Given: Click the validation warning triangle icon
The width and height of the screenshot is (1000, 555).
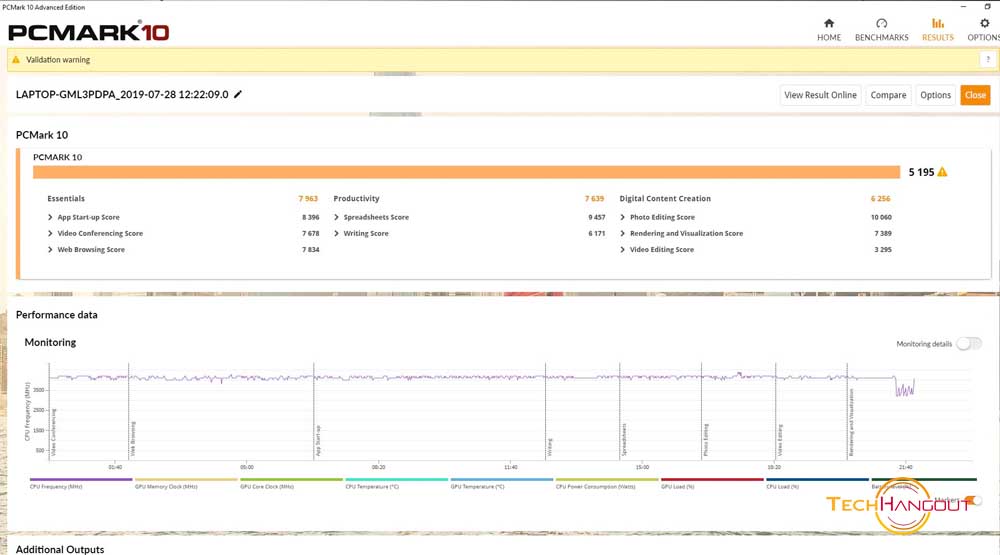Looking at the screenshot, I should [16, 59].
